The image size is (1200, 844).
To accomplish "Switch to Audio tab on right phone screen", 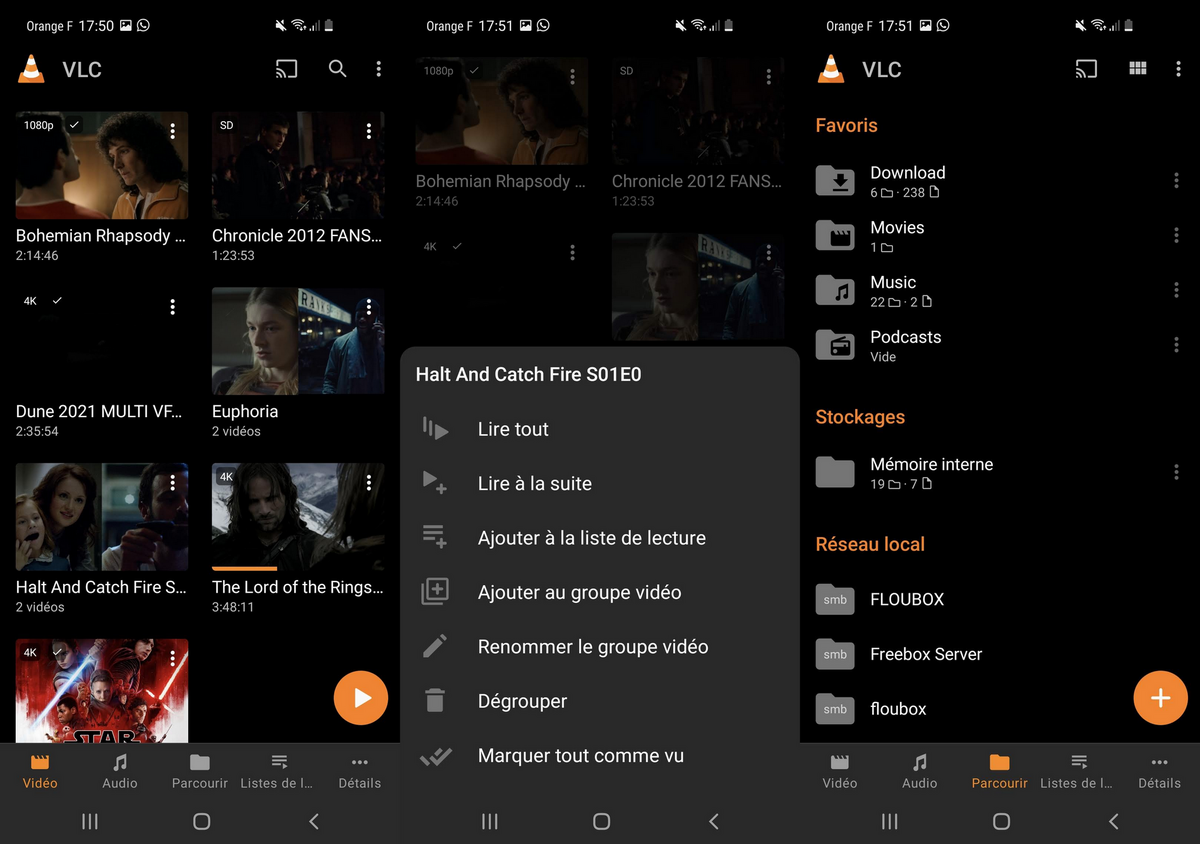I will pyautogui.click(x=920, y=771).
